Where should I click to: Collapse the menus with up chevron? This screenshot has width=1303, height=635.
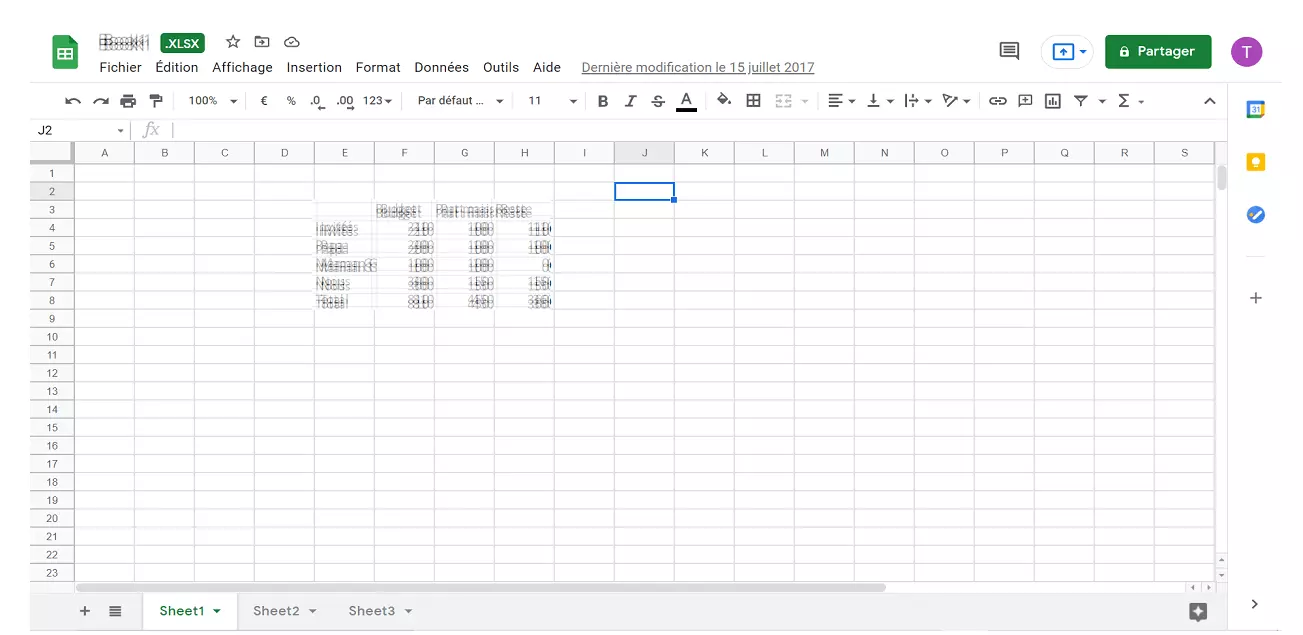(x=1209, y=101)
